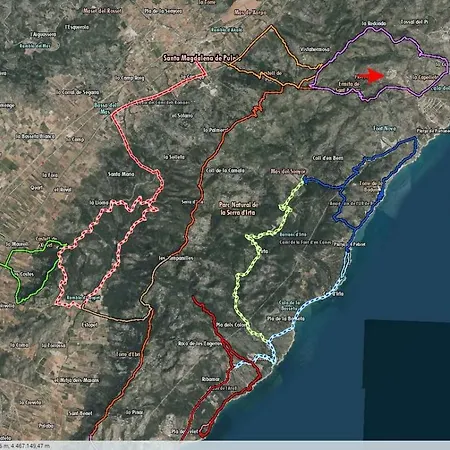Click the Santa Maria map label
The image size is (450, 450).
[x=121, y=174]
